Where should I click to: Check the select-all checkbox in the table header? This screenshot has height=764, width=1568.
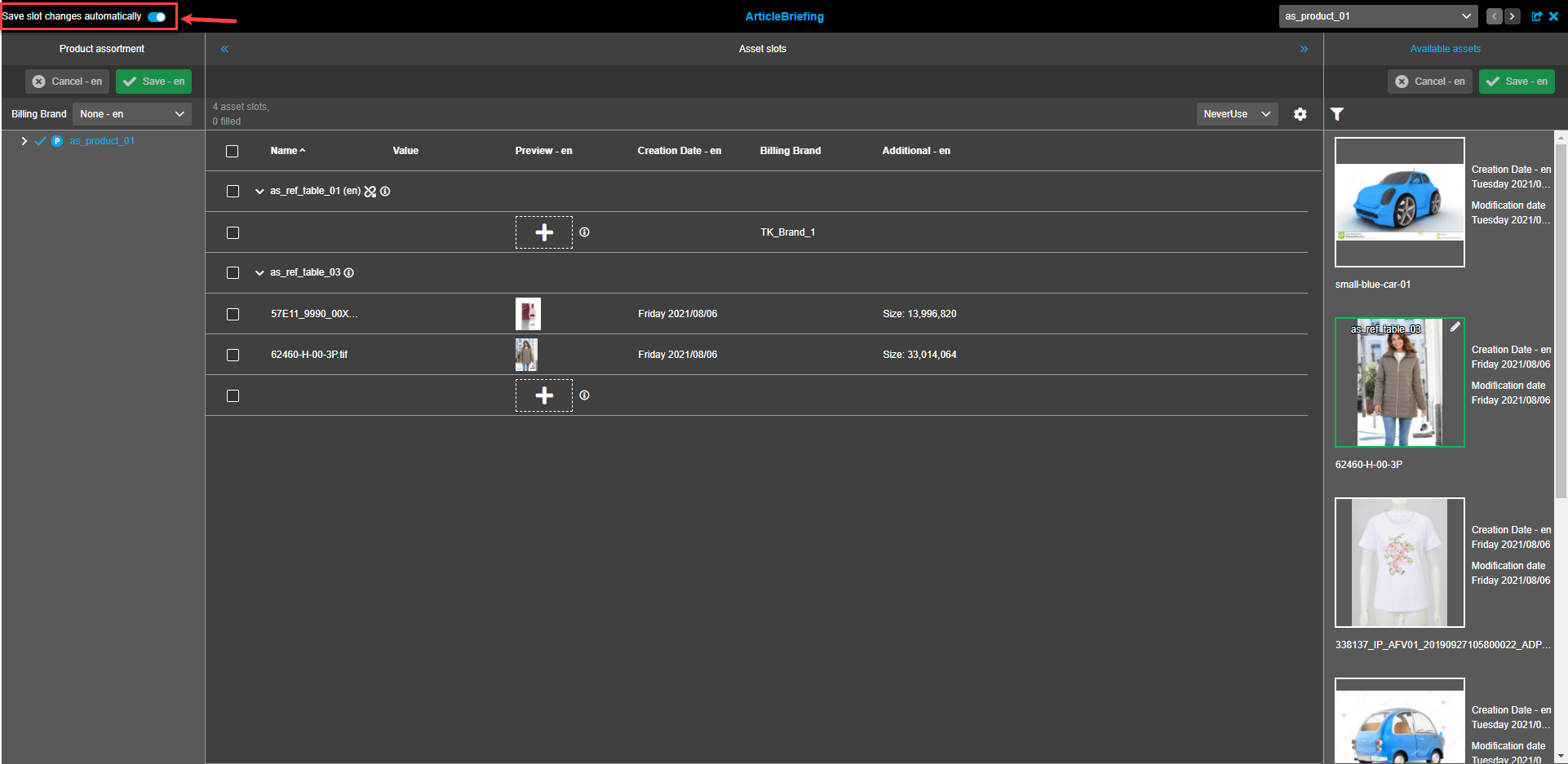pos(232,151)
